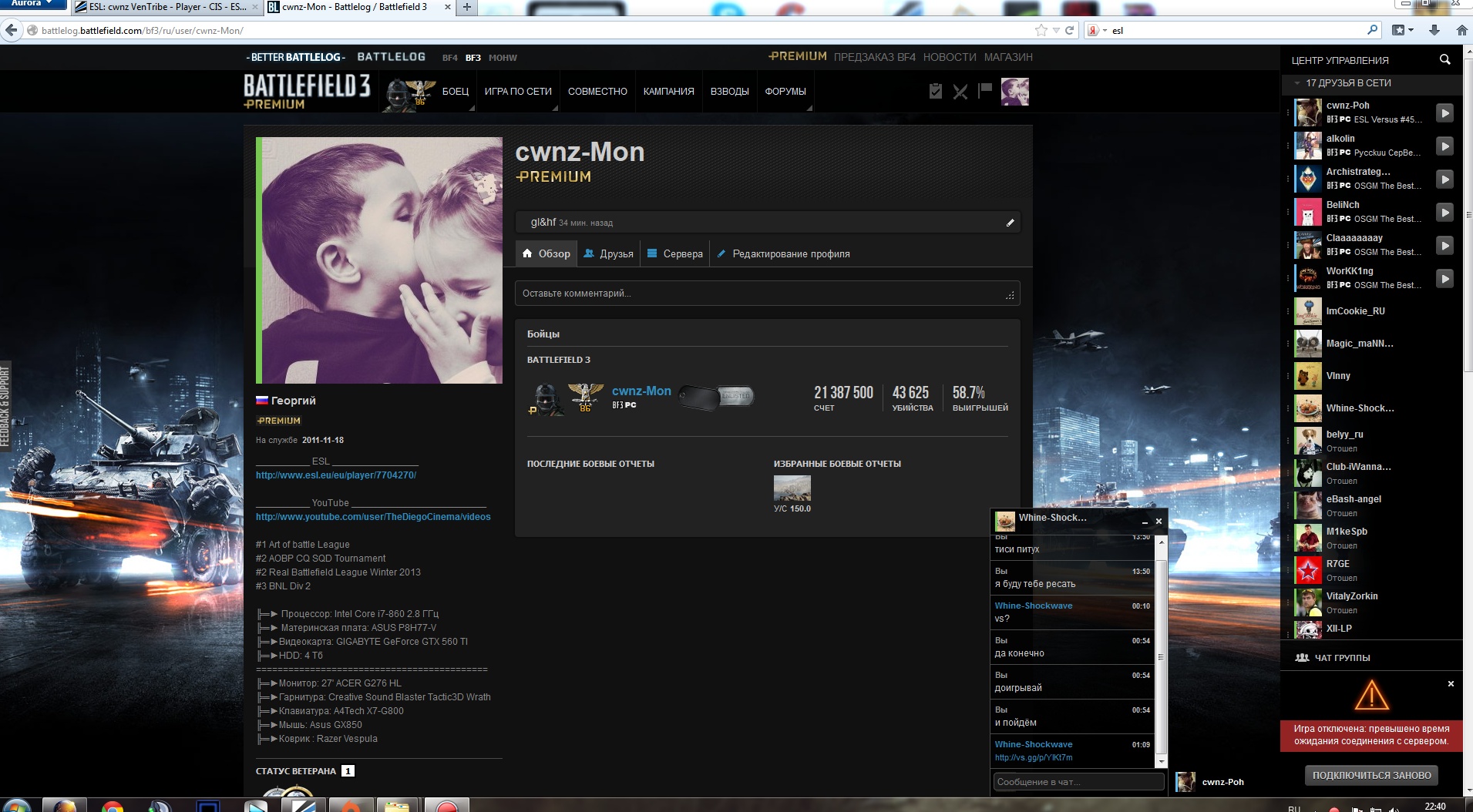Screen dimensions: 1473x812
Task: Dismiss the game disconnected warning
Action: [x=1451, y=684]
